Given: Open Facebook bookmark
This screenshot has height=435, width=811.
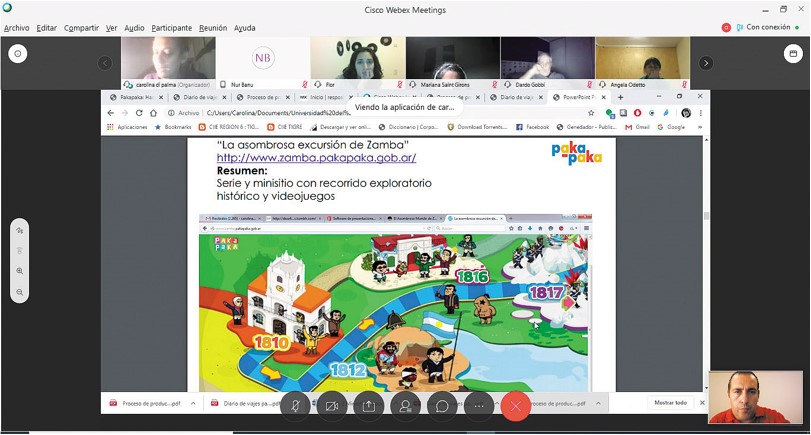Looking at the screenshot, I should 532,127.
